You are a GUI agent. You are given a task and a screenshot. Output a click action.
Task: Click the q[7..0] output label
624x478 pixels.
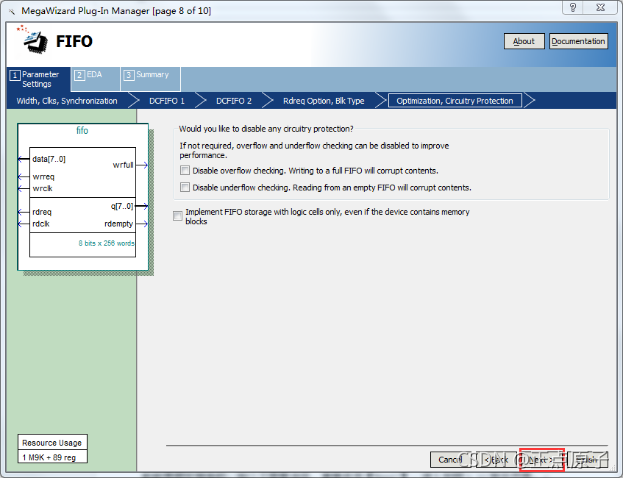coord(122,206)
